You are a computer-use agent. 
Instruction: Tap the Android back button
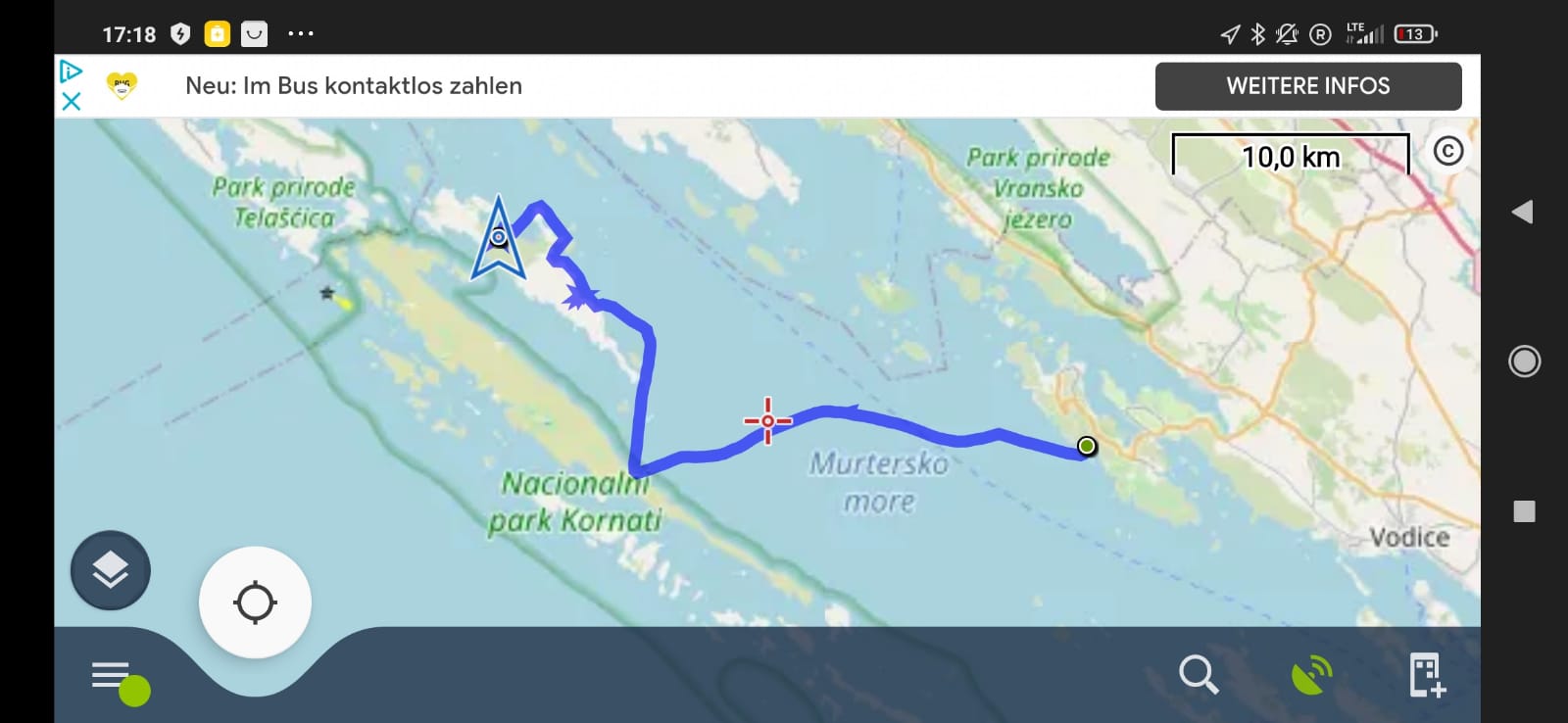pyautogui.click(x=1522, y=212)
